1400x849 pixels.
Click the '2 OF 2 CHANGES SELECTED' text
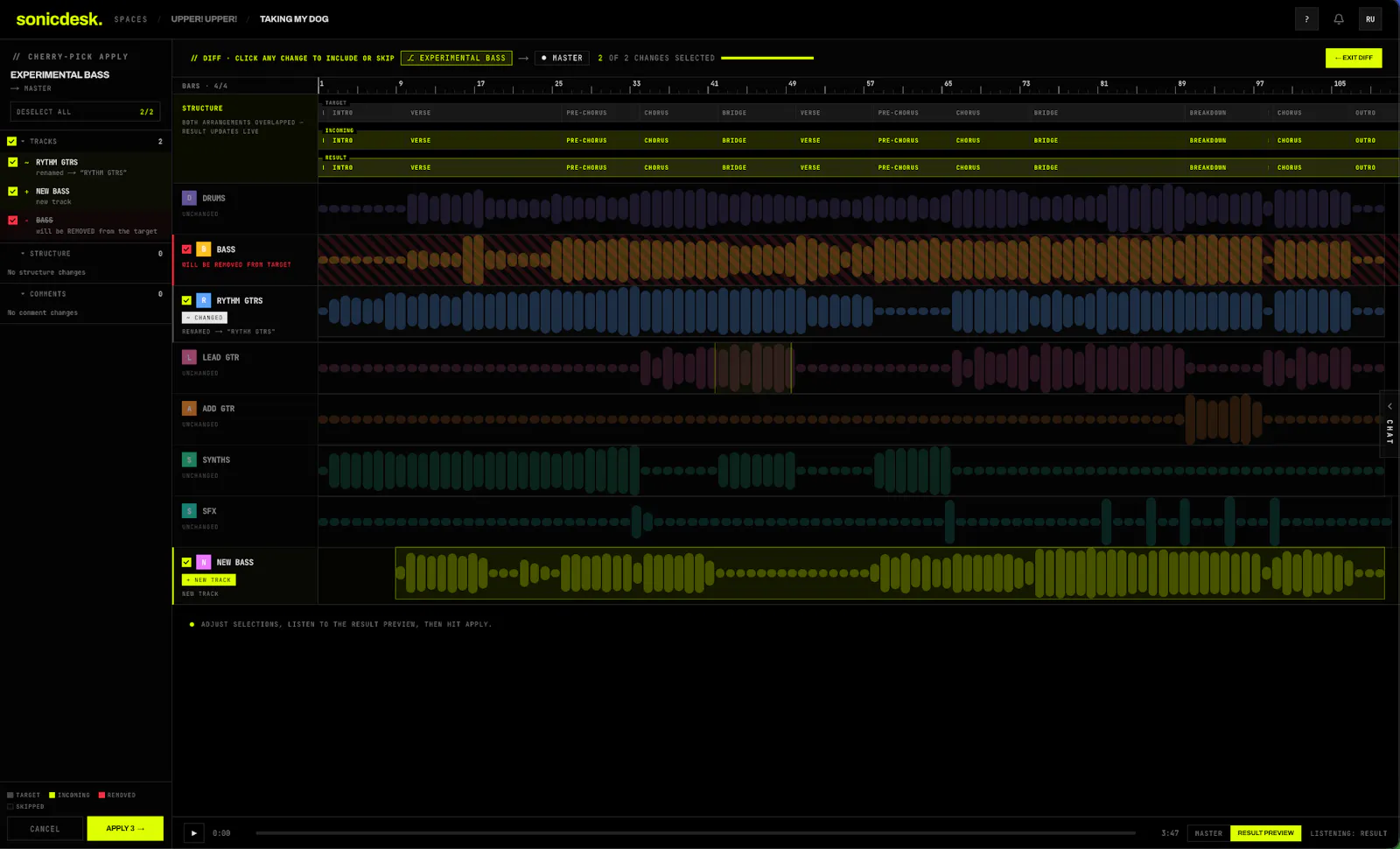pos(656,58)
